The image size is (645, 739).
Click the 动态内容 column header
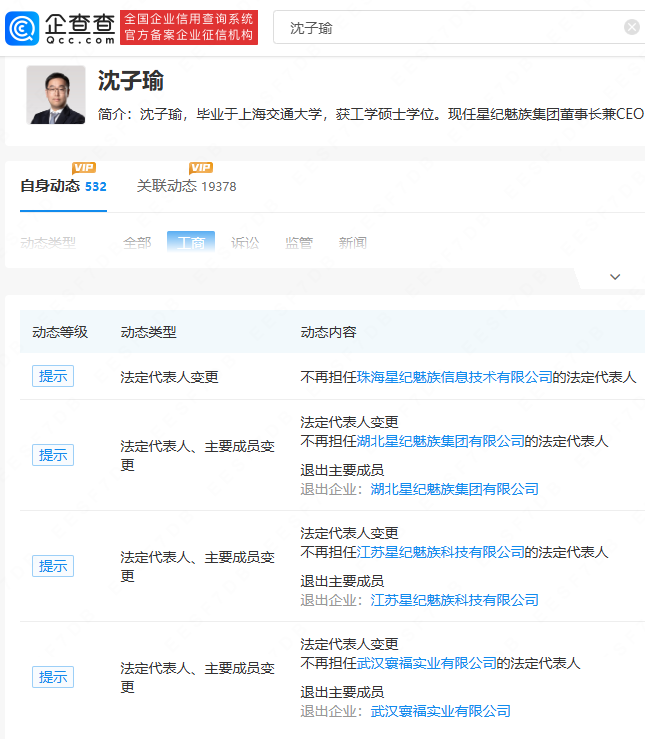(328, 332)
